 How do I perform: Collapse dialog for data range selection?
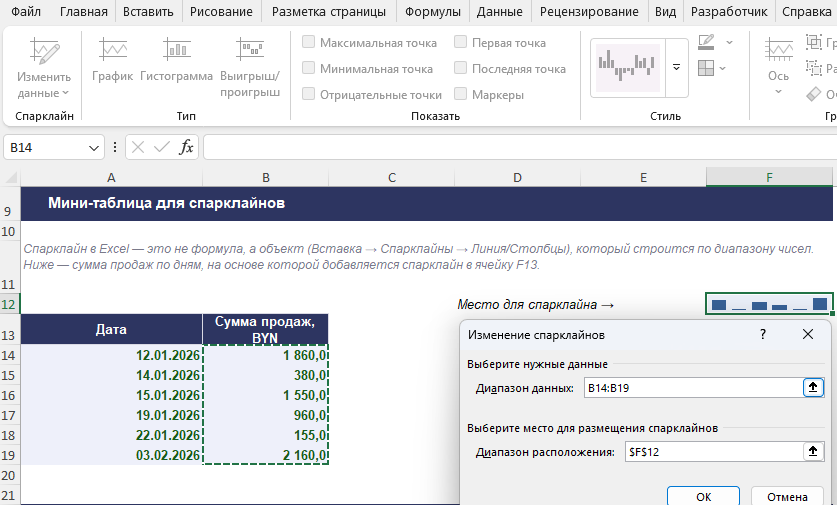pyautogui.click(x=813, y=388)
